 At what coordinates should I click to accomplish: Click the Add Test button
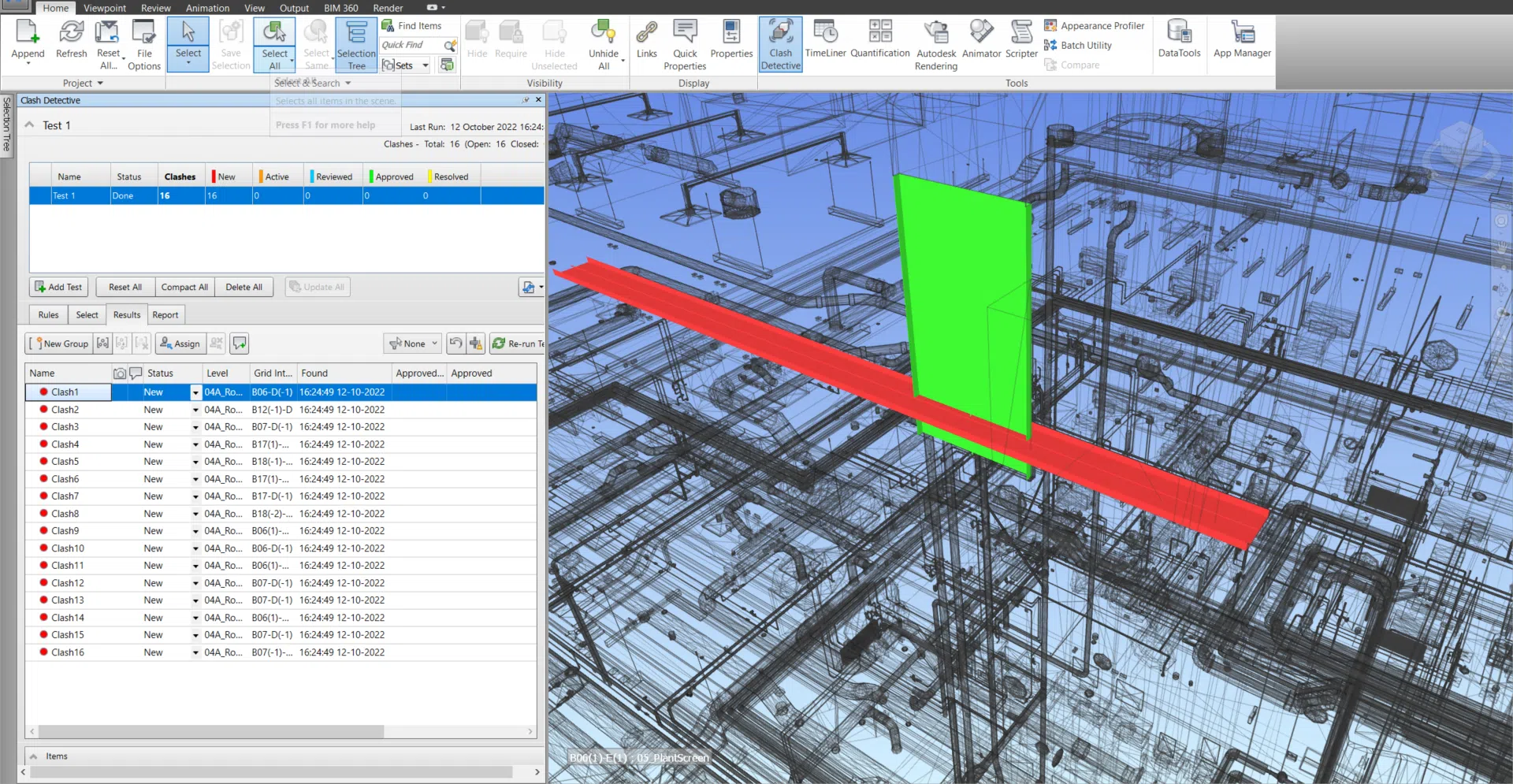click(58, 288)
